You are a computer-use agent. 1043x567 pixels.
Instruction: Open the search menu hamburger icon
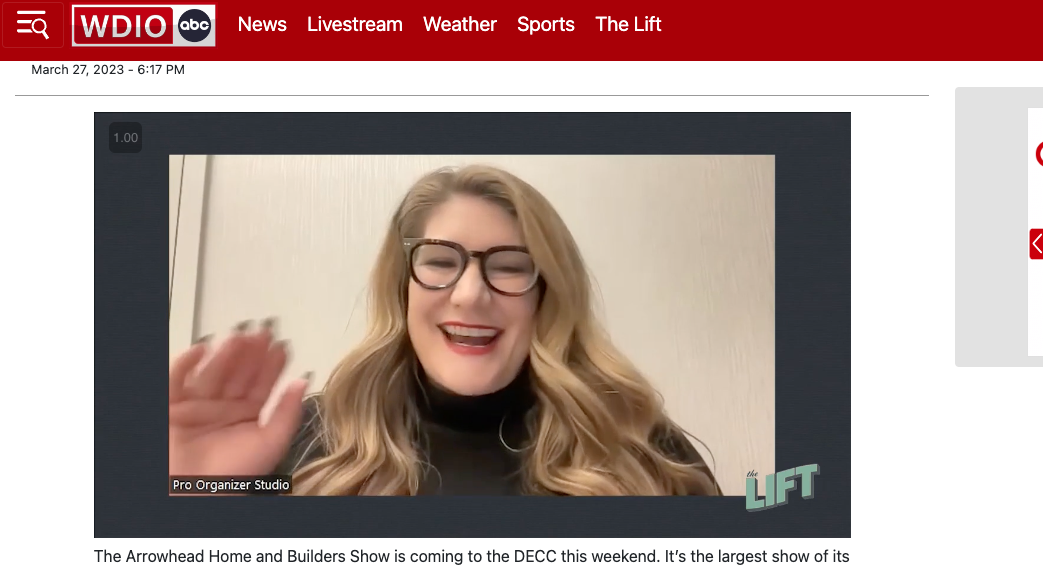[x=33, y=25]
